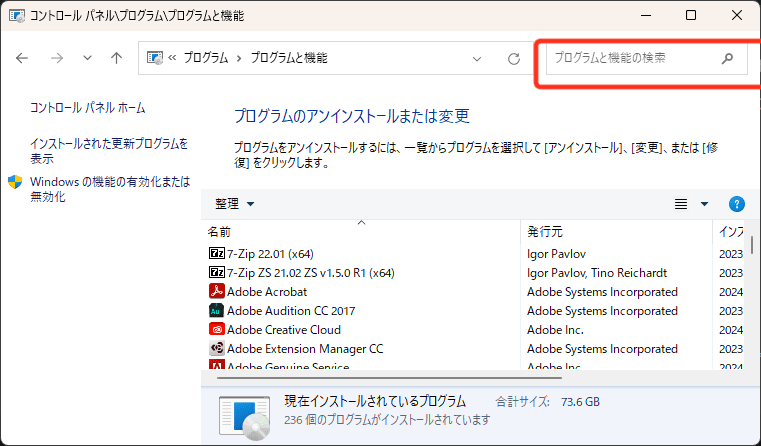This screenshot has height=446, width=761.
Task: Select the Adobe Acrobat entry
Action: pos(267,292)
